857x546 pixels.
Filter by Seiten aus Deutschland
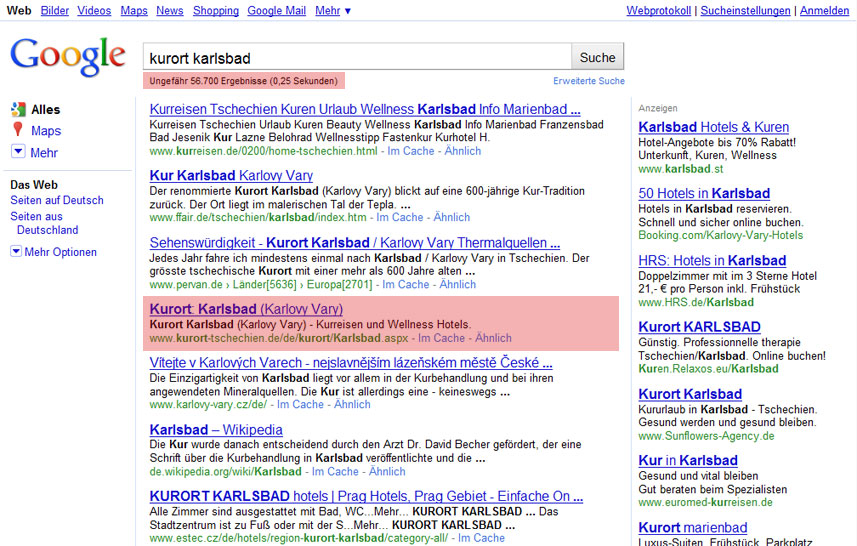(x=44, y=223)
